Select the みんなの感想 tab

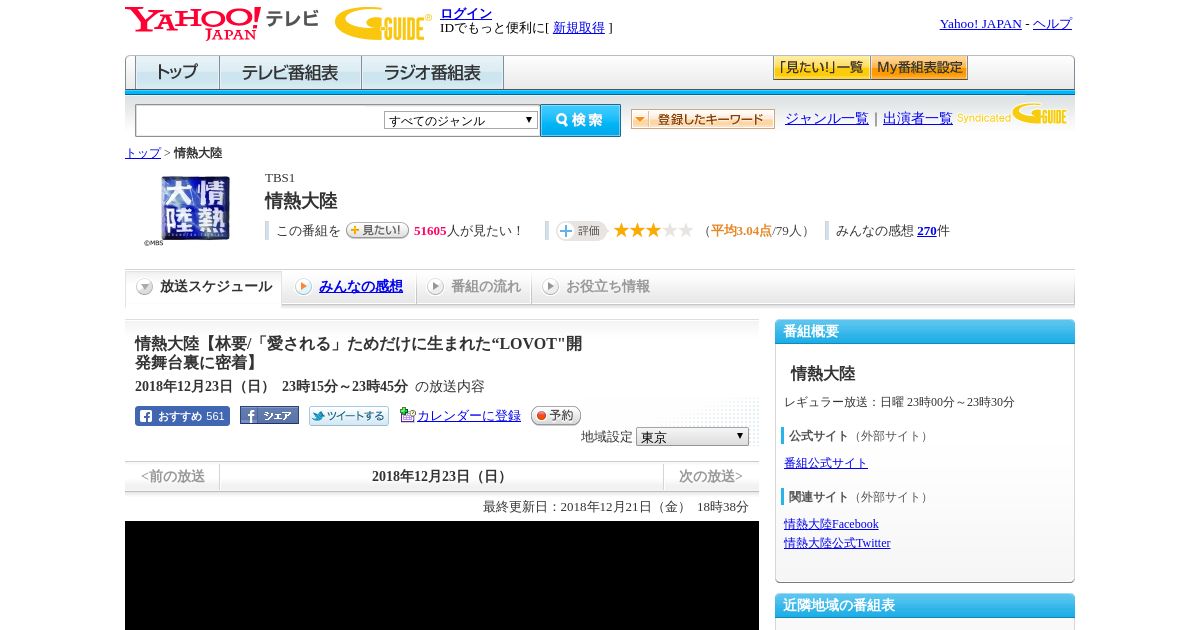(x=349, y=287)
